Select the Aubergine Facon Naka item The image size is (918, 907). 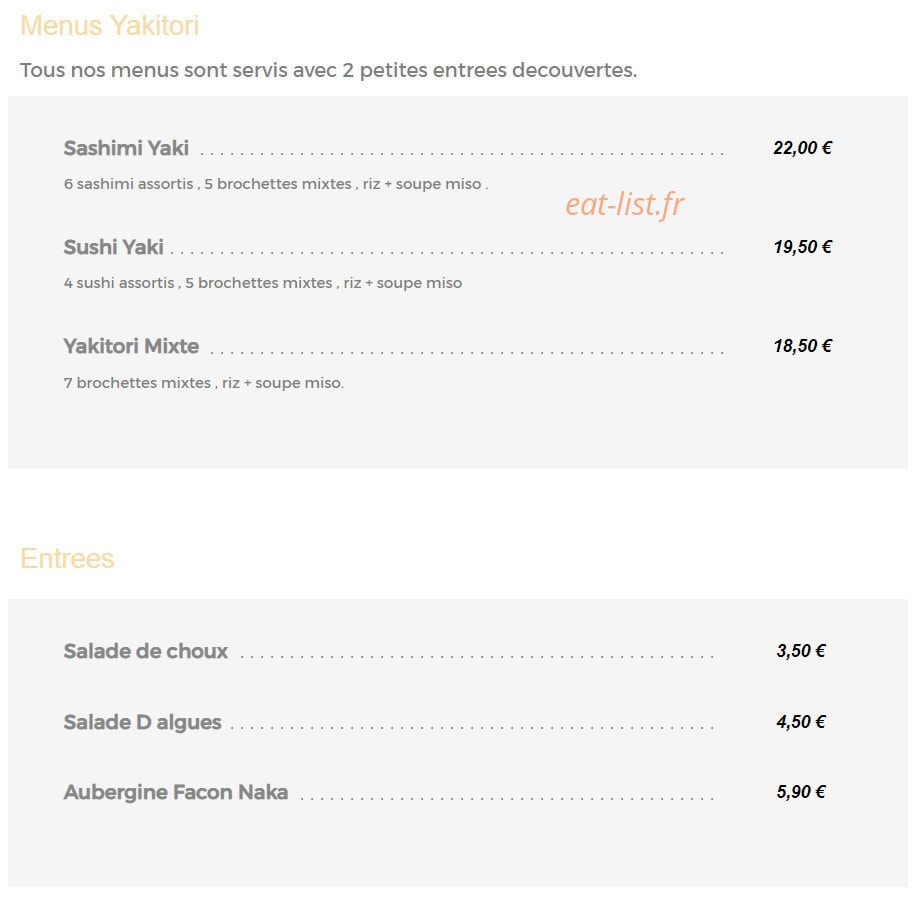point(176,792)
